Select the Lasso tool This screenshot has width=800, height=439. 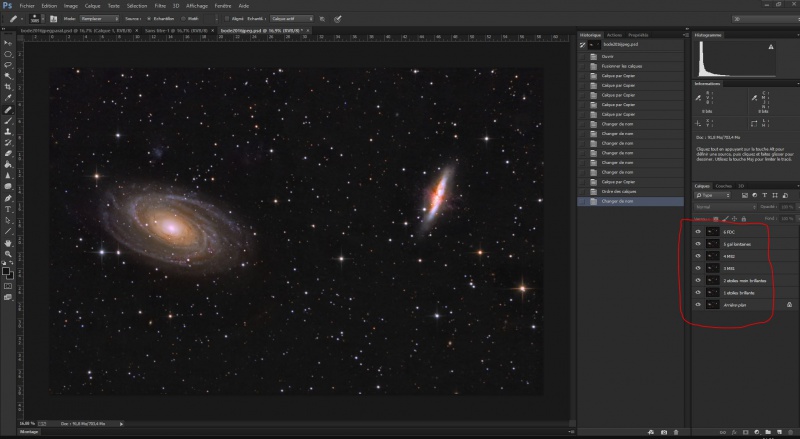8,65
